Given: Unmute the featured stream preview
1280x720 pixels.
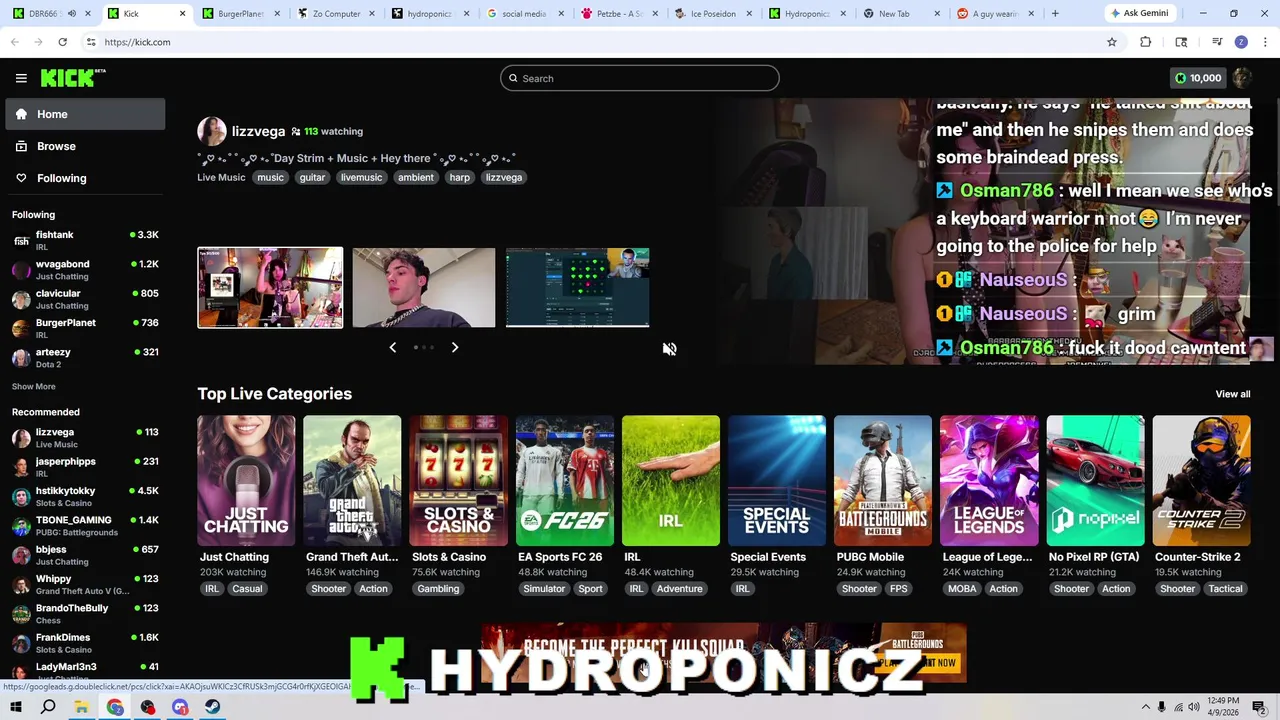Looking at the screenshot, I should coord(669,348).
